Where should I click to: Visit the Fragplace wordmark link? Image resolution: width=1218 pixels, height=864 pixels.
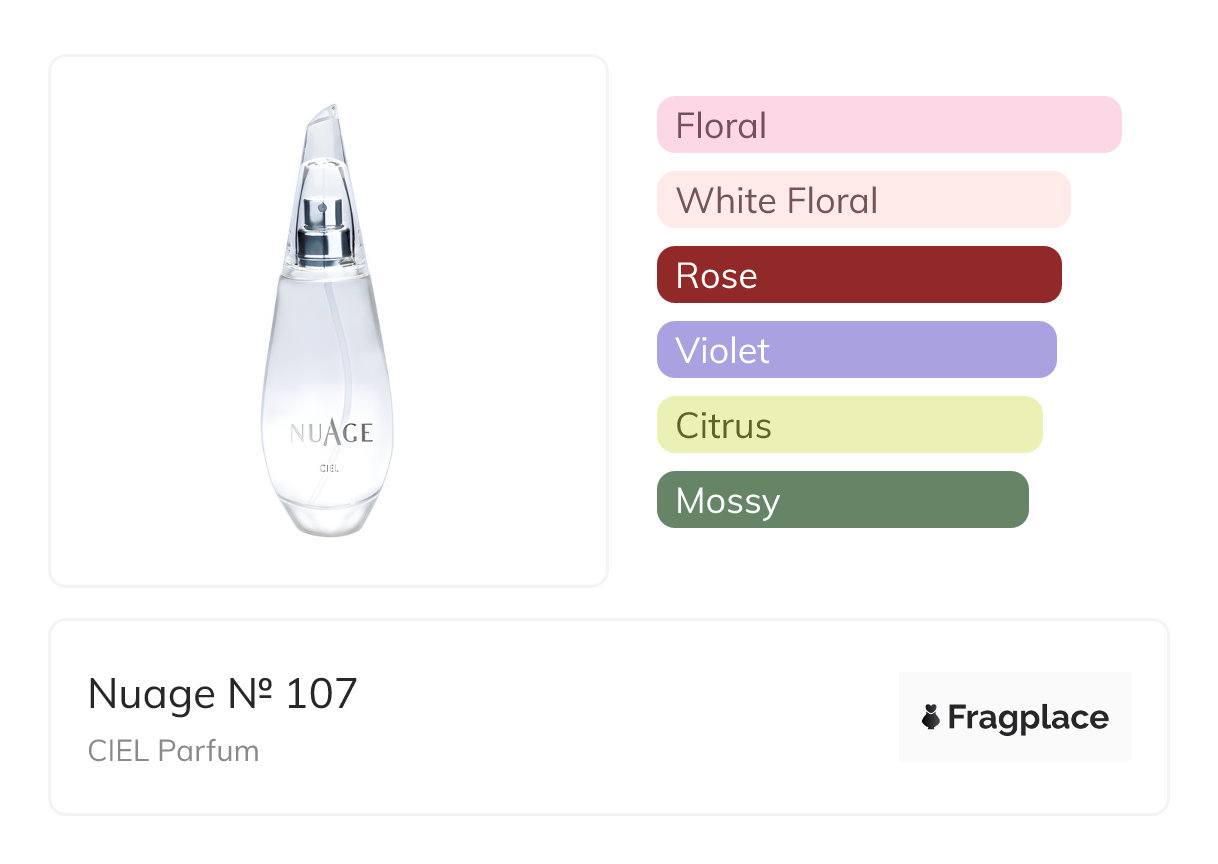[1027, 718]
